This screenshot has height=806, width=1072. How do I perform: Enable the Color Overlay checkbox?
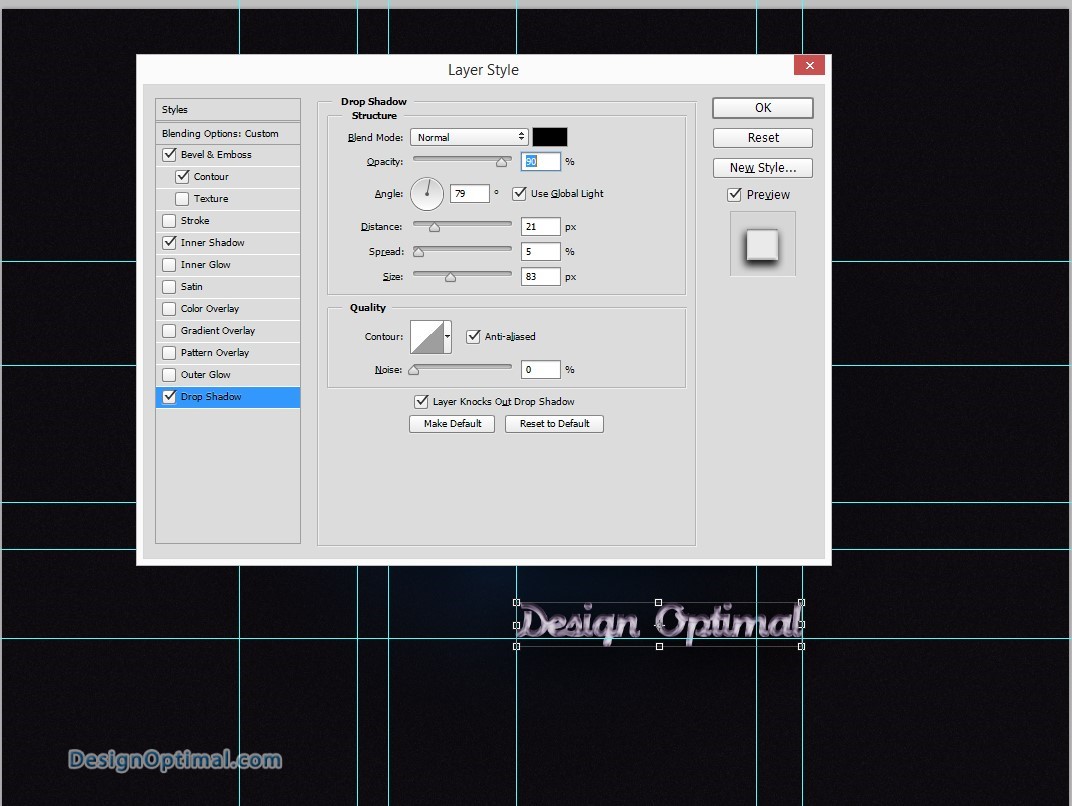pyautogui.click(x=169, y=309)
